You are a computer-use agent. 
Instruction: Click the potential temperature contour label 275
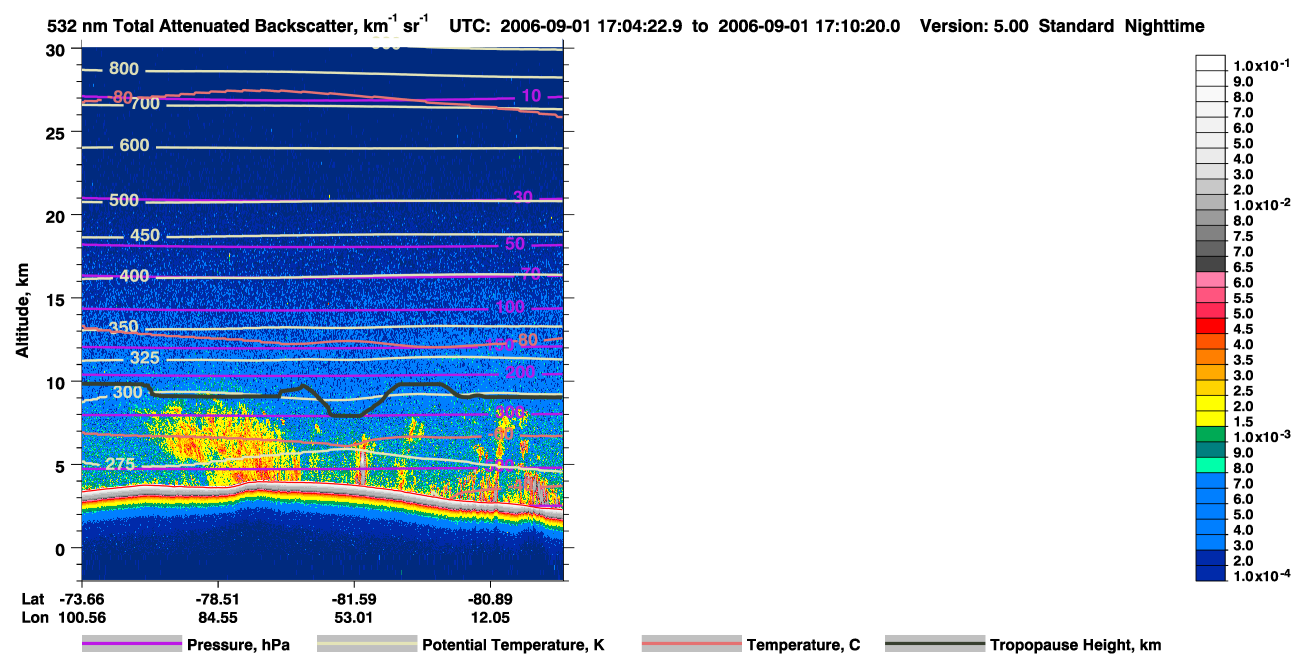pos(121,465)
